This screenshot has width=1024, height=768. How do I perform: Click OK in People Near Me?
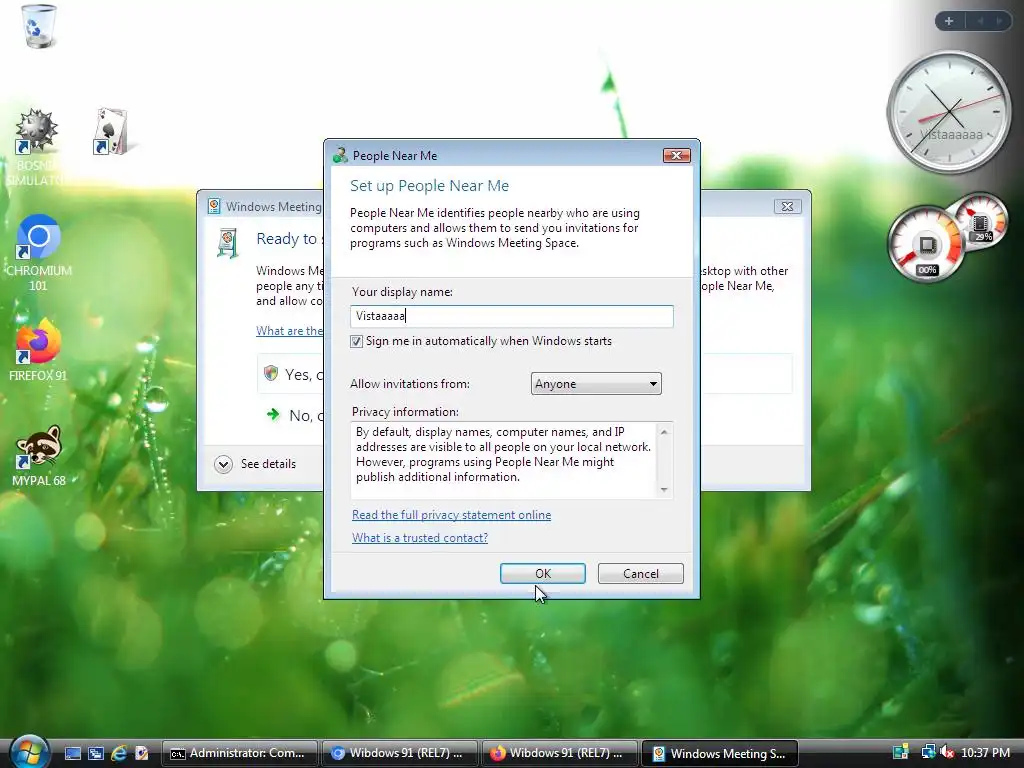click(x=543, y=573)
